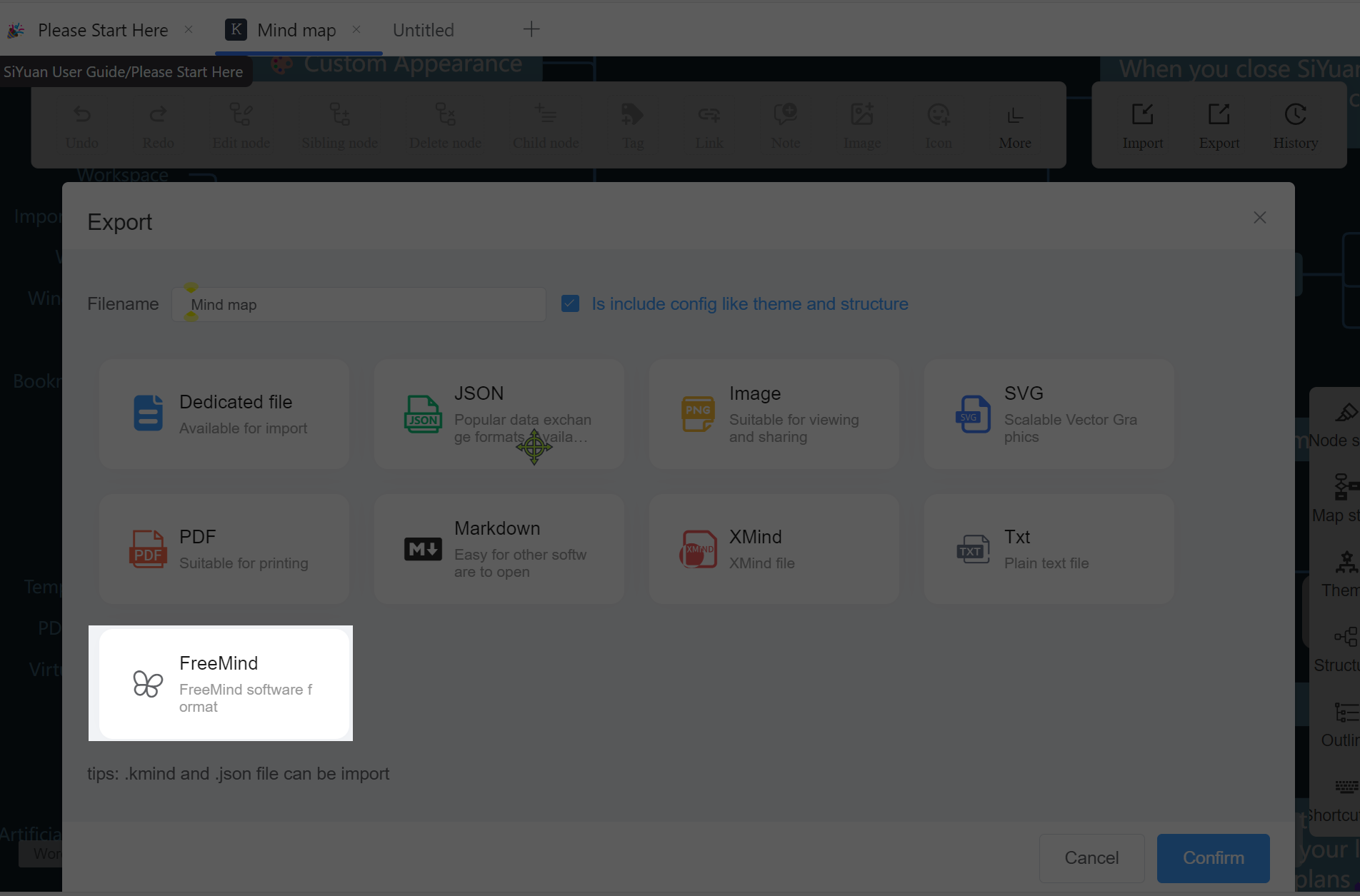Cancel the export dialog
The image size is (1360, 896).
tap(1091, 858)
